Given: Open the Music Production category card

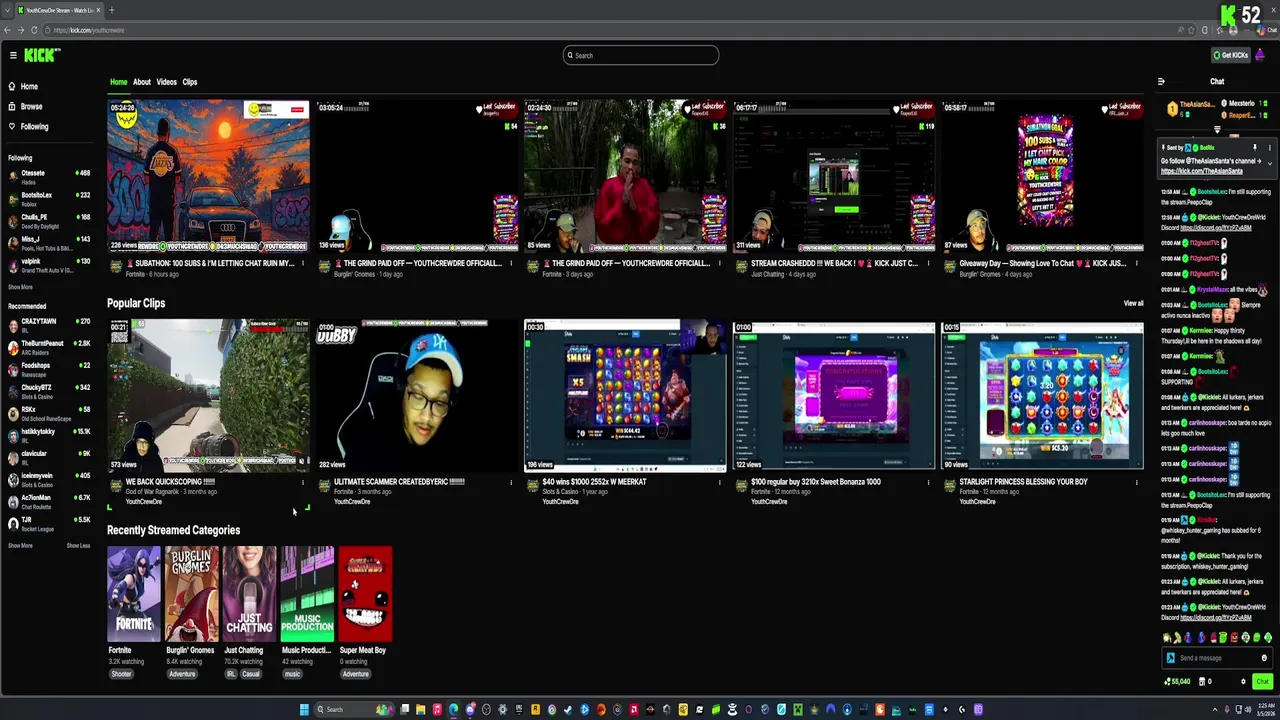Looking at the screenshot, I should click(x=307, y=593).
